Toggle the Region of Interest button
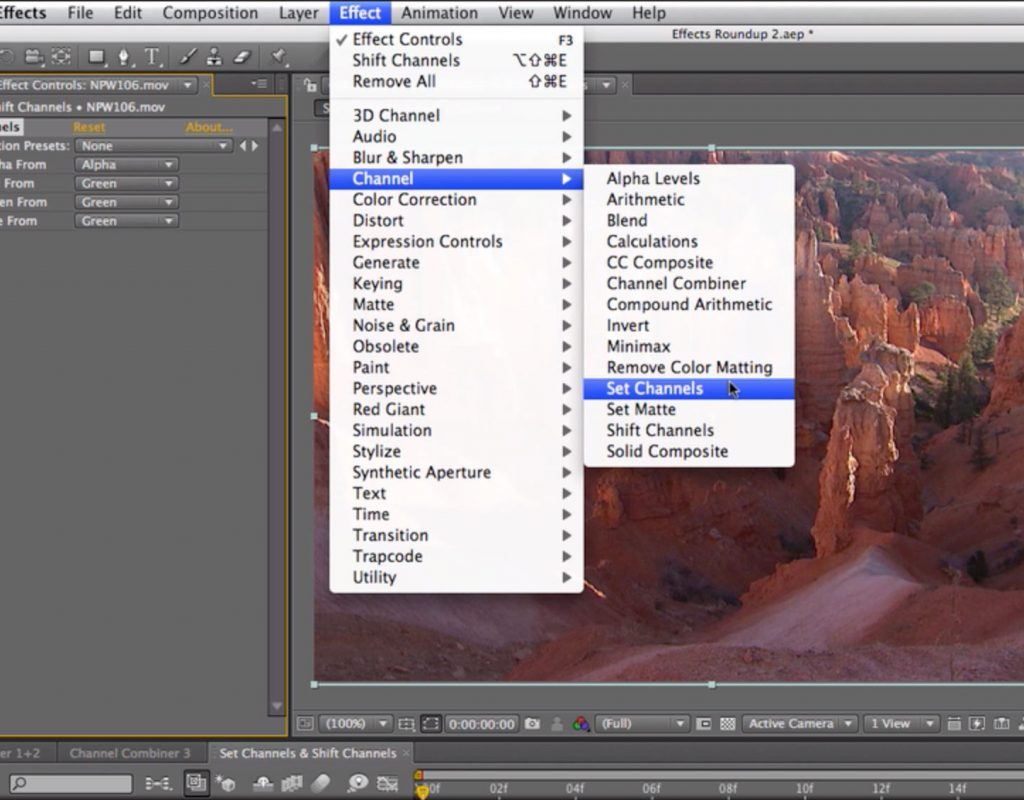The width and height of the screenshot is (1024, 800). [703, 724]
